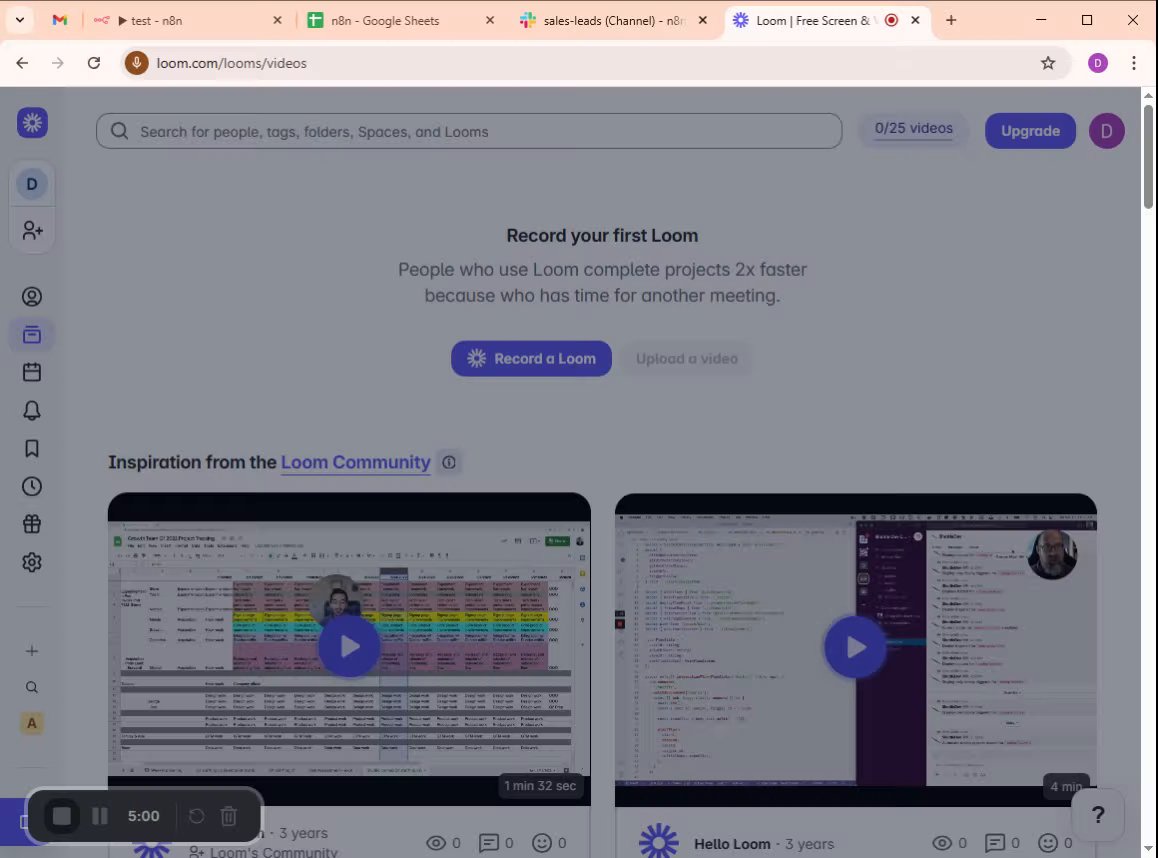
Task: Open Chrome three-dot menu
Action: (1134, 64)
